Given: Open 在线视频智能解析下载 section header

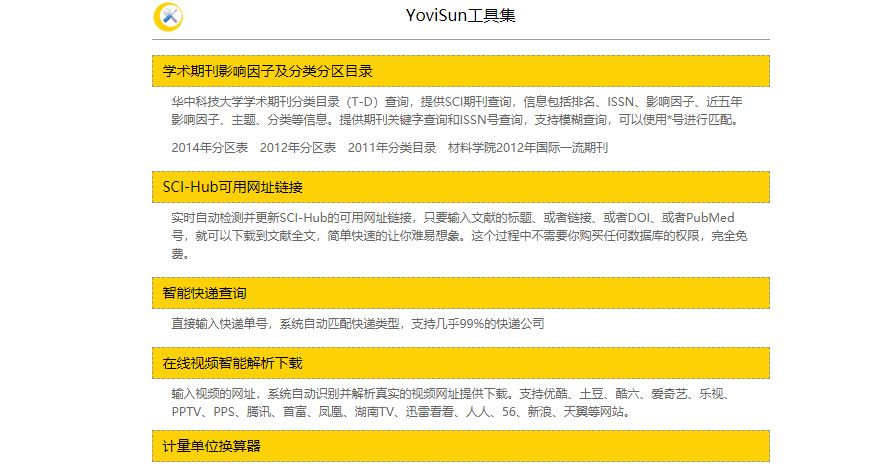Looking at the screenshot, I should [461, 363].
